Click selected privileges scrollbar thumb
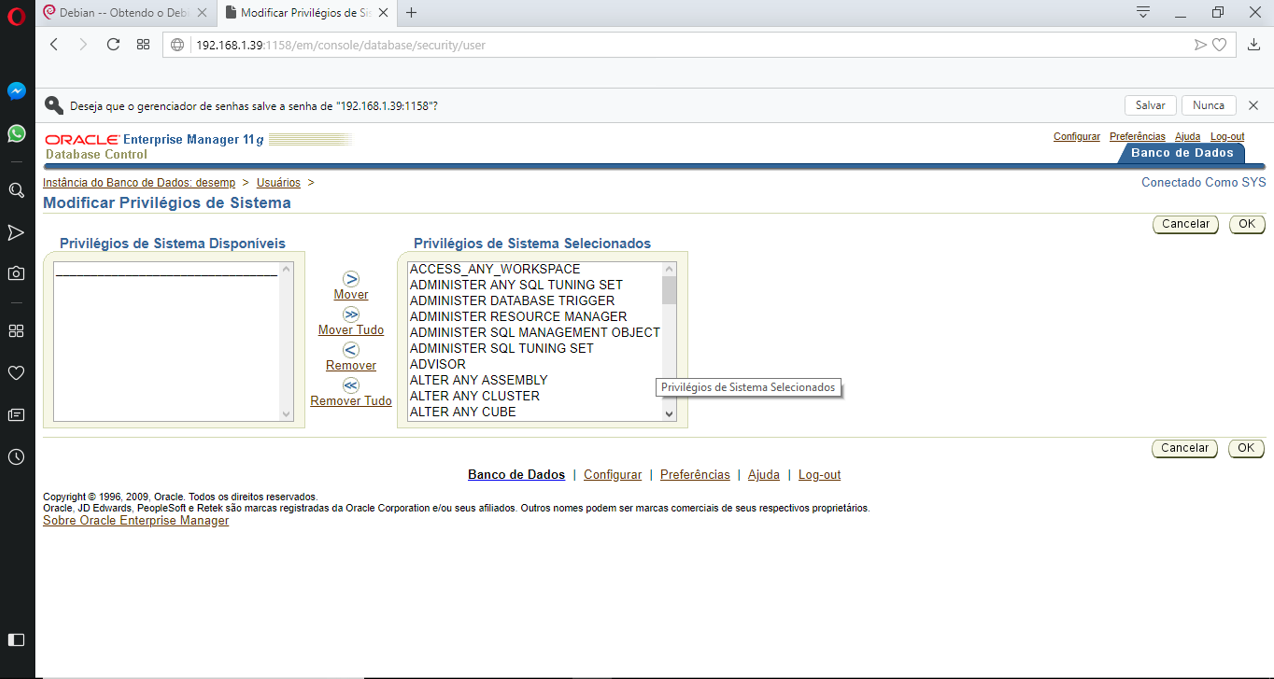 click(669, 290)
